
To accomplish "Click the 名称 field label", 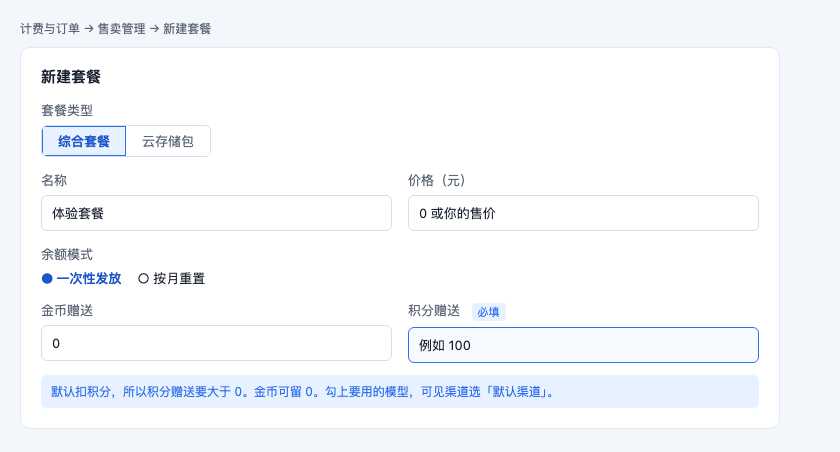I will click(x=54, y=180).
